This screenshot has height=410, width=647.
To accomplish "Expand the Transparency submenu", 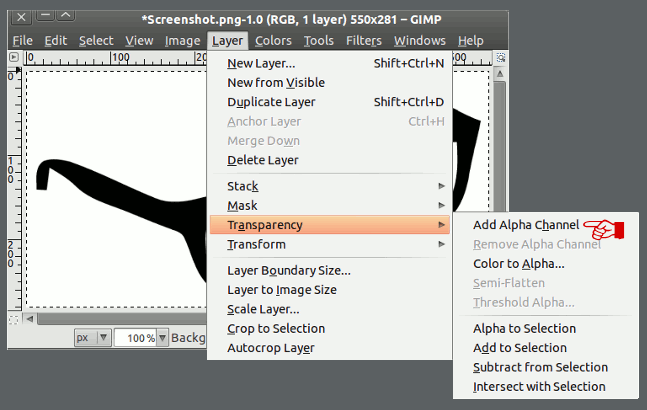I will [329, 225].
